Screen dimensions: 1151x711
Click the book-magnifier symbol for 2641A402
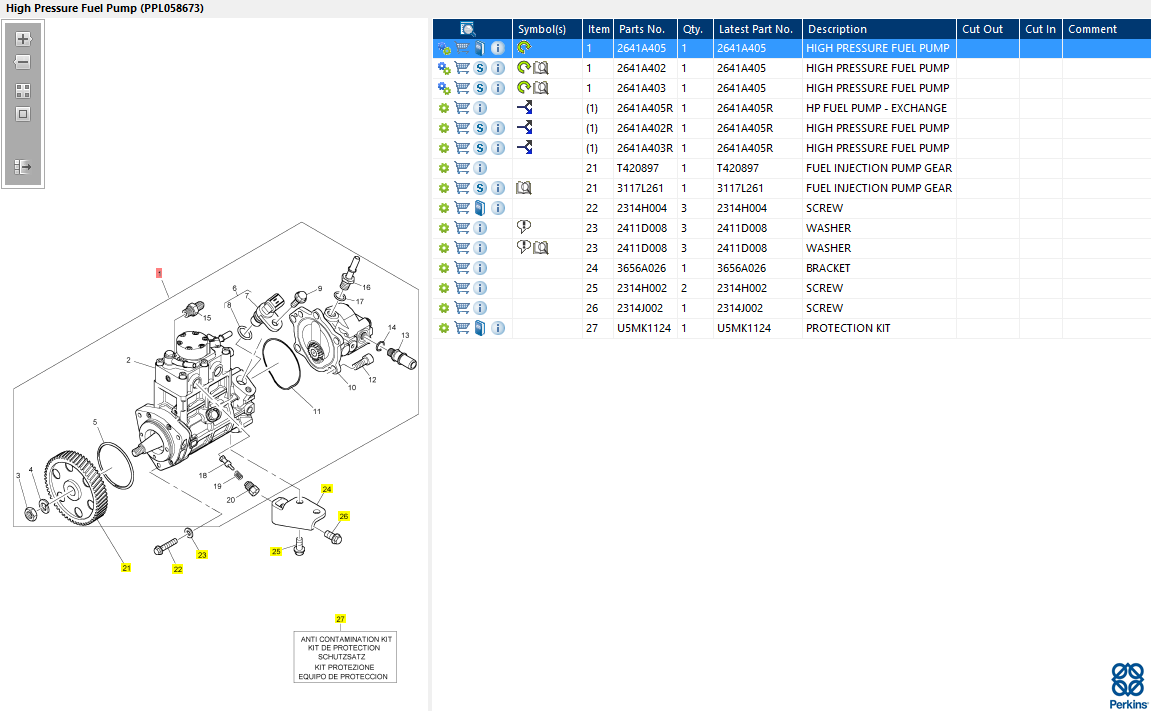click(541, 68)
